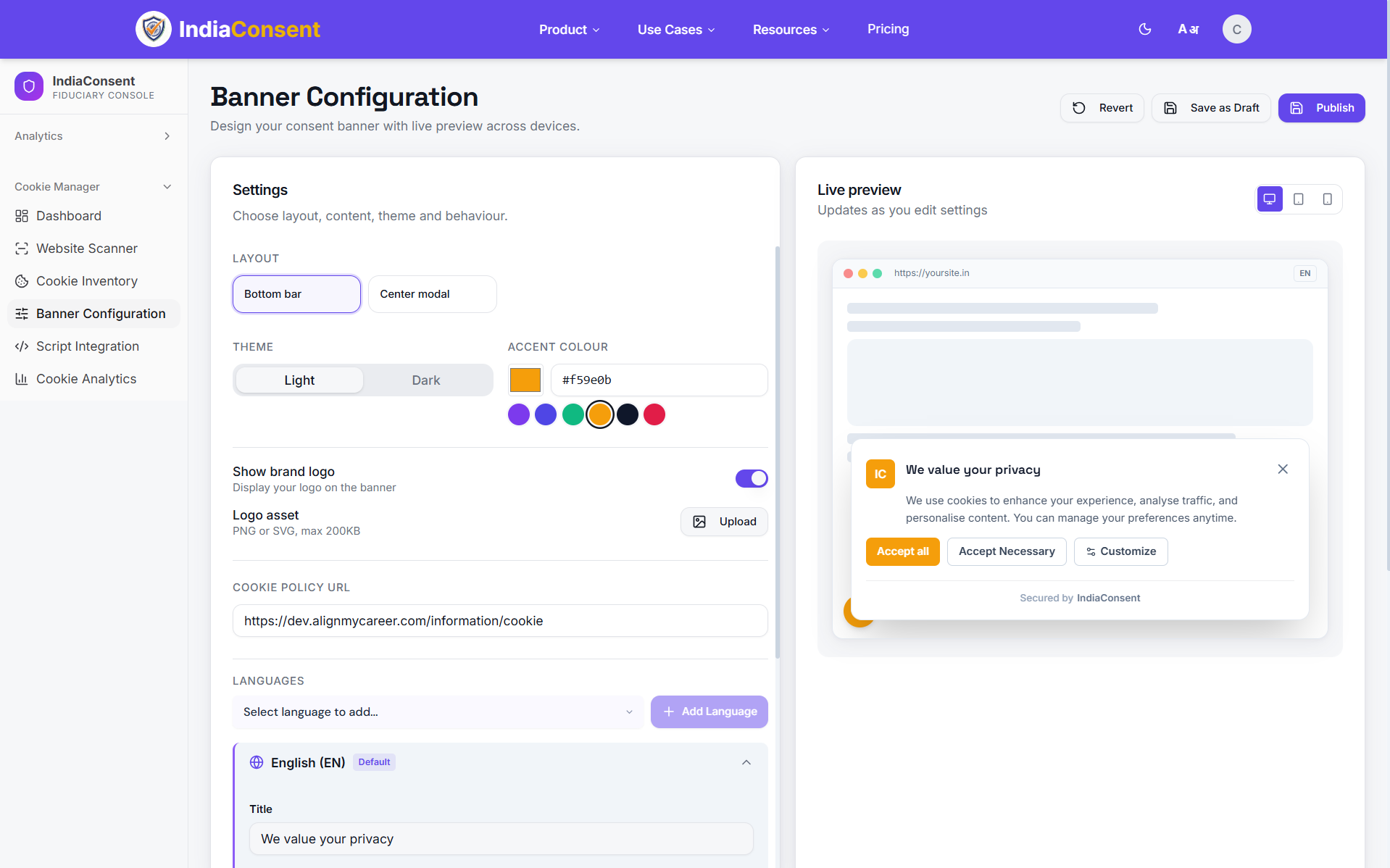
Task: Select desktop preview device icon
Action: 1270,199
